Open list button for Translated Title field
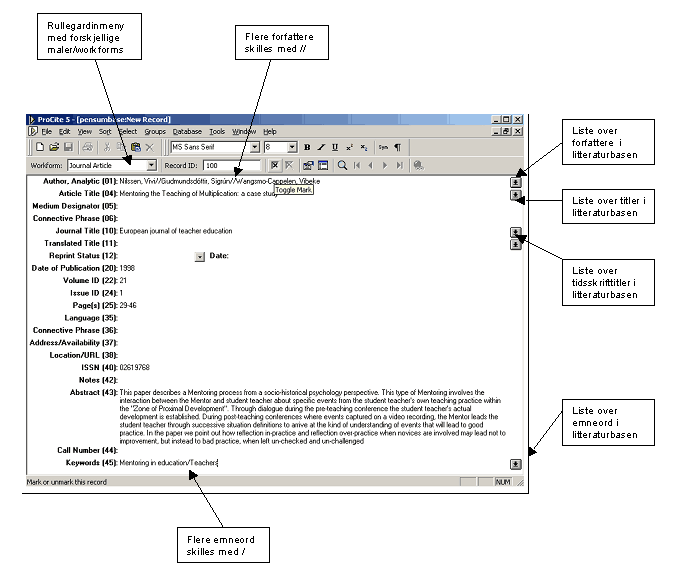674x566 pixels. tap(515, 245)
